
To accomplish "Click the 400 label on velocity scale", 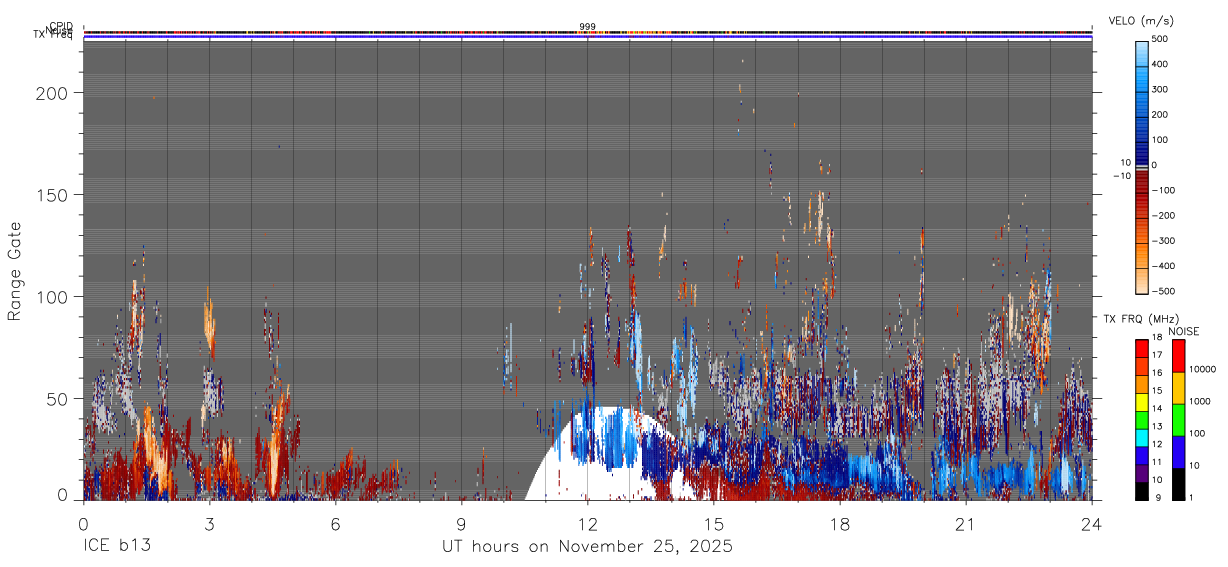I will 1160,65.
